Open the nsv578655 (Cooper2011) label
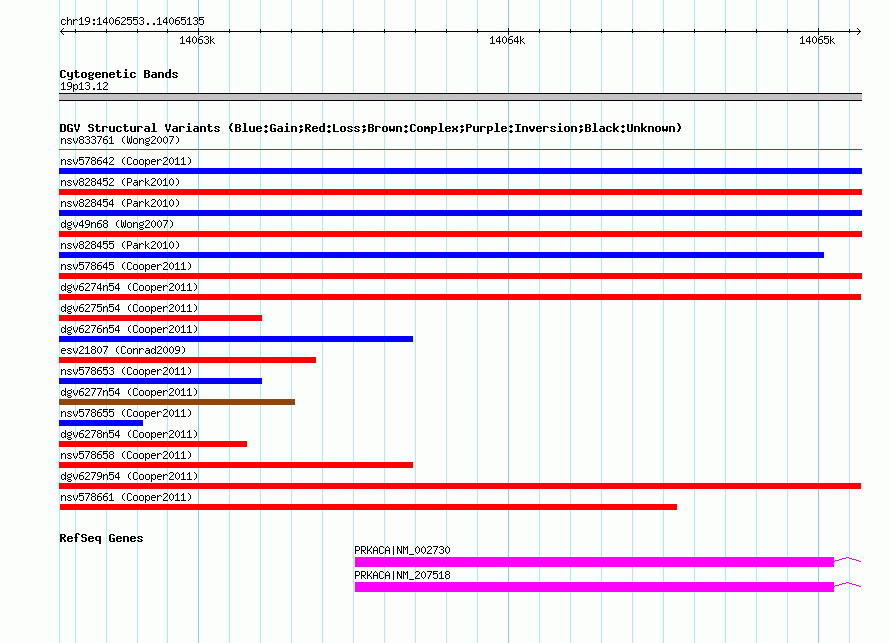 [126, 413]
